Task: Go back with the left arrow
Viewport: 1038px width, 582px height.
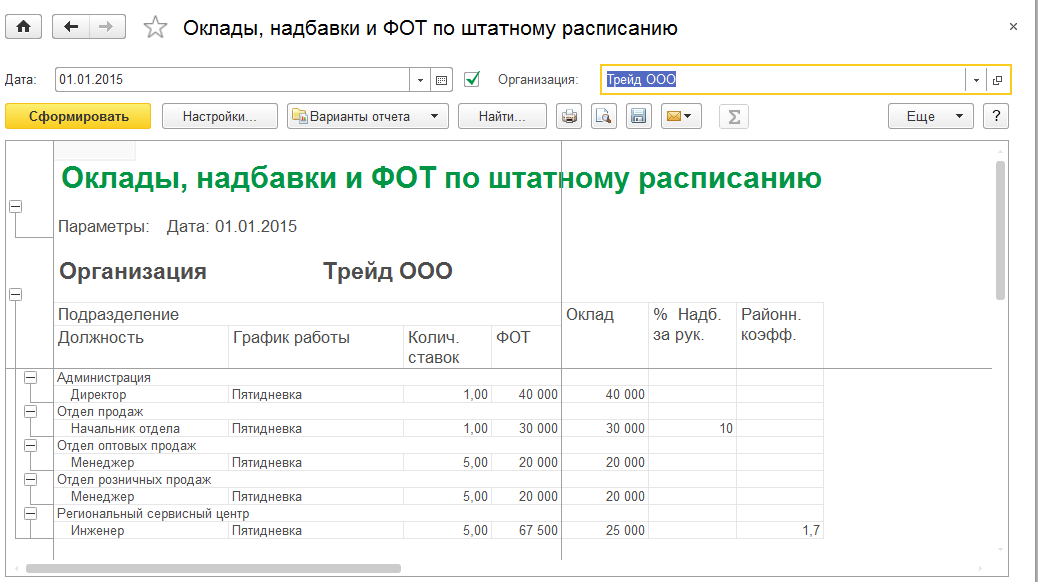Action: tap(70, 28)
